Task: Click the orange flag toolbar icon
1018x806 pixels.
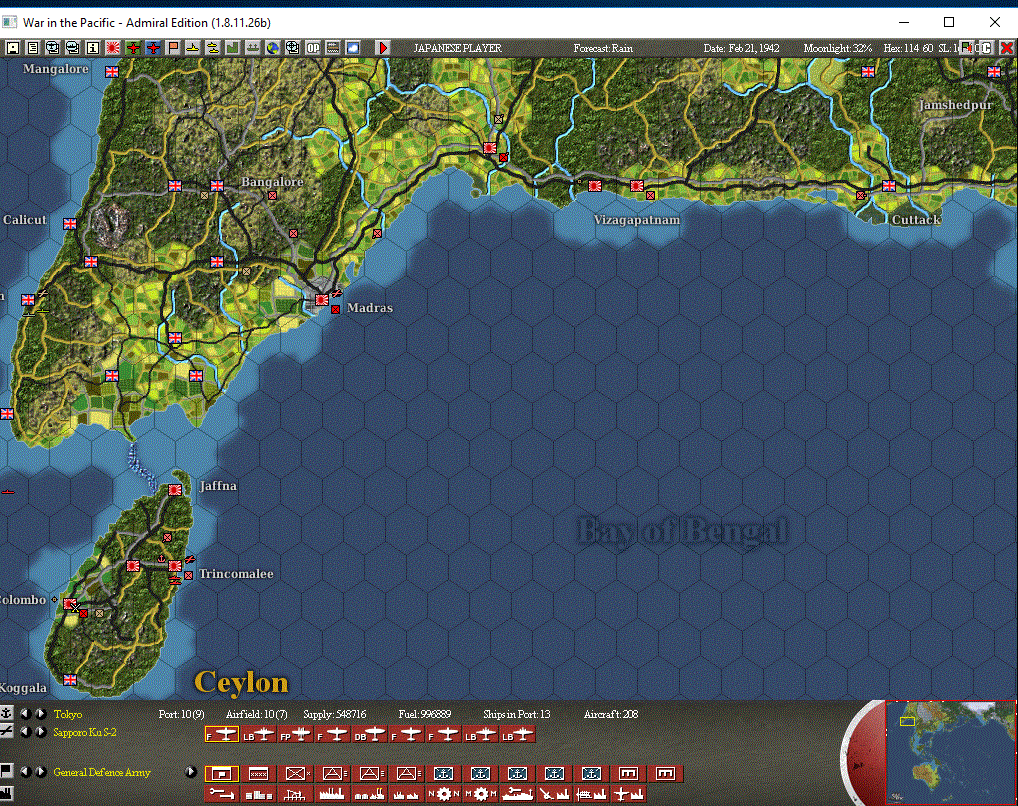Action: [173, 47]
